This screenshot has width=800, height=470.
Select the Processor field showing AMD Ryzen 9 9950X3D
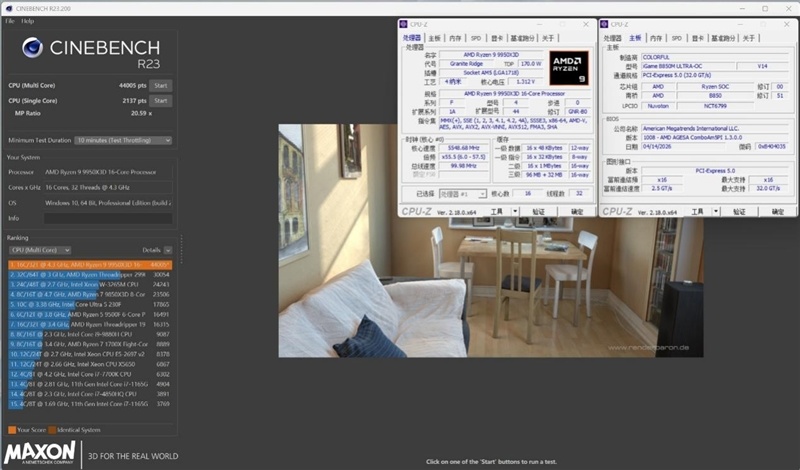point(108,172)
